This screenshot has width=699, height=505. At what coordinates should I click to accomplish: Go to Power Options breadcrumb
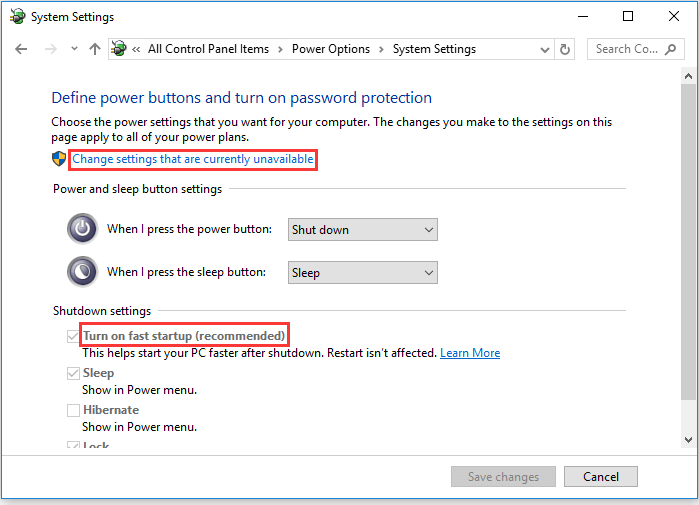coord(331,49)
